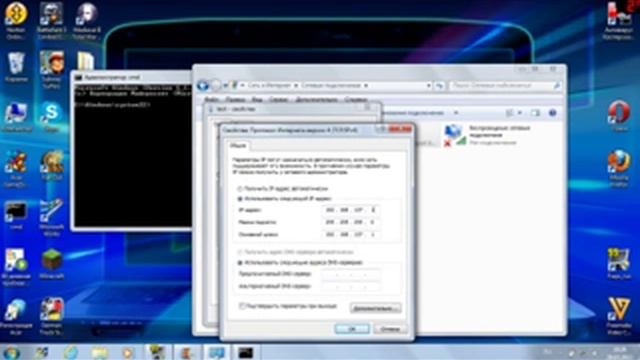
Task: Open the Дополнительно... advanced settings button
Action: (375, 308)
